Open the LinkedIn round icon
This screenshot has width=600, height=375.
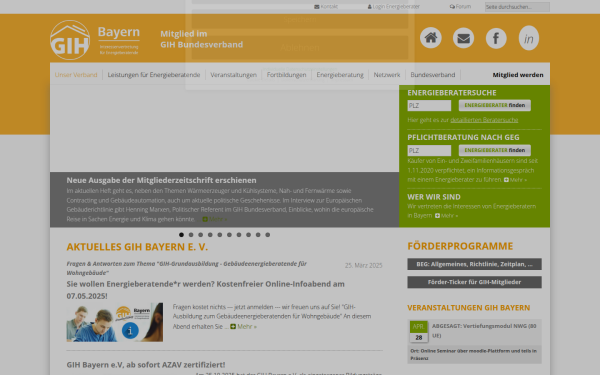tap(529, 38)
